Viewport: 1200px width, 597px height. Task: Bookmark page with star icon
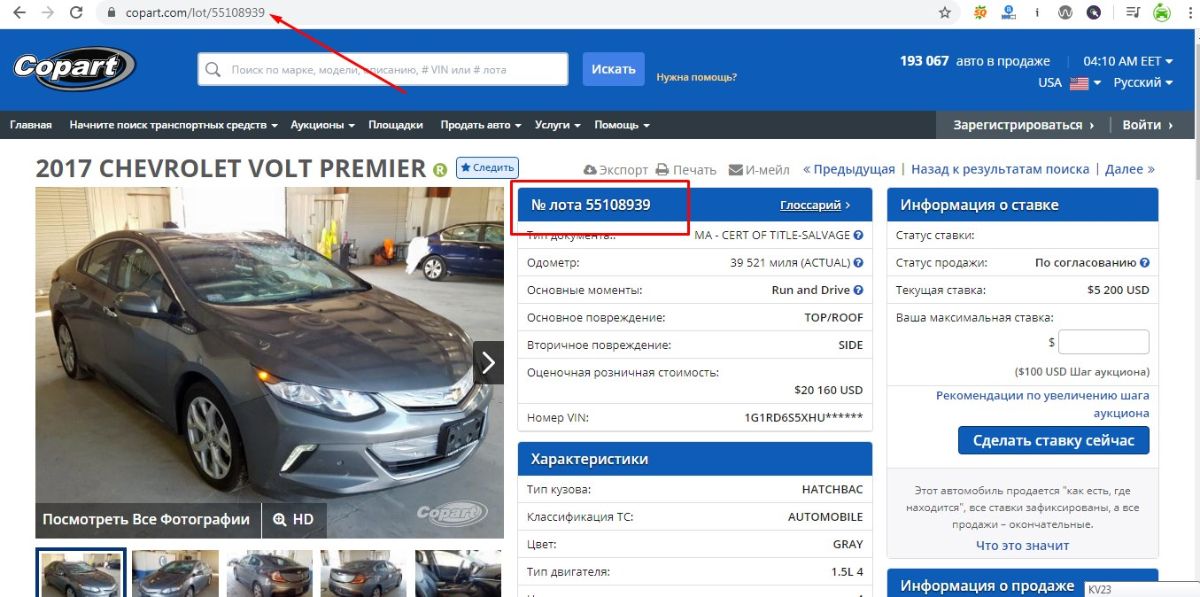tap(944, 13)
